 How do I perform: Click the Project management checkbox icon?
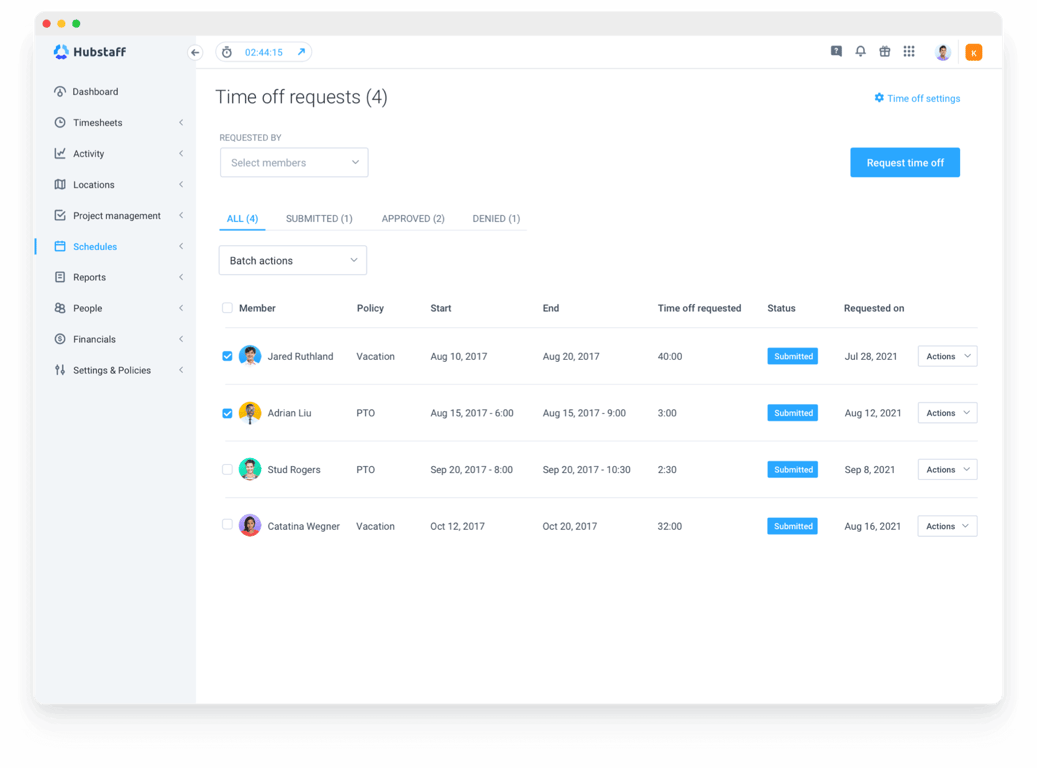(x=60, y=216)
